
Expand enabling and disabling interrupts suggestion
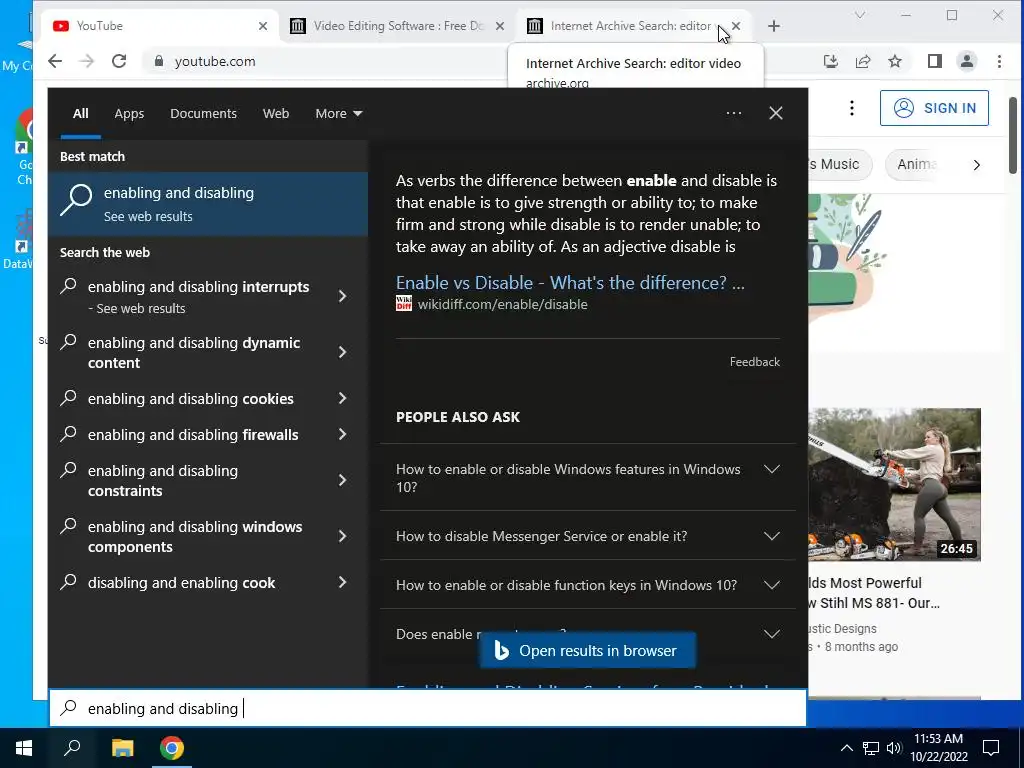point(342,296)
